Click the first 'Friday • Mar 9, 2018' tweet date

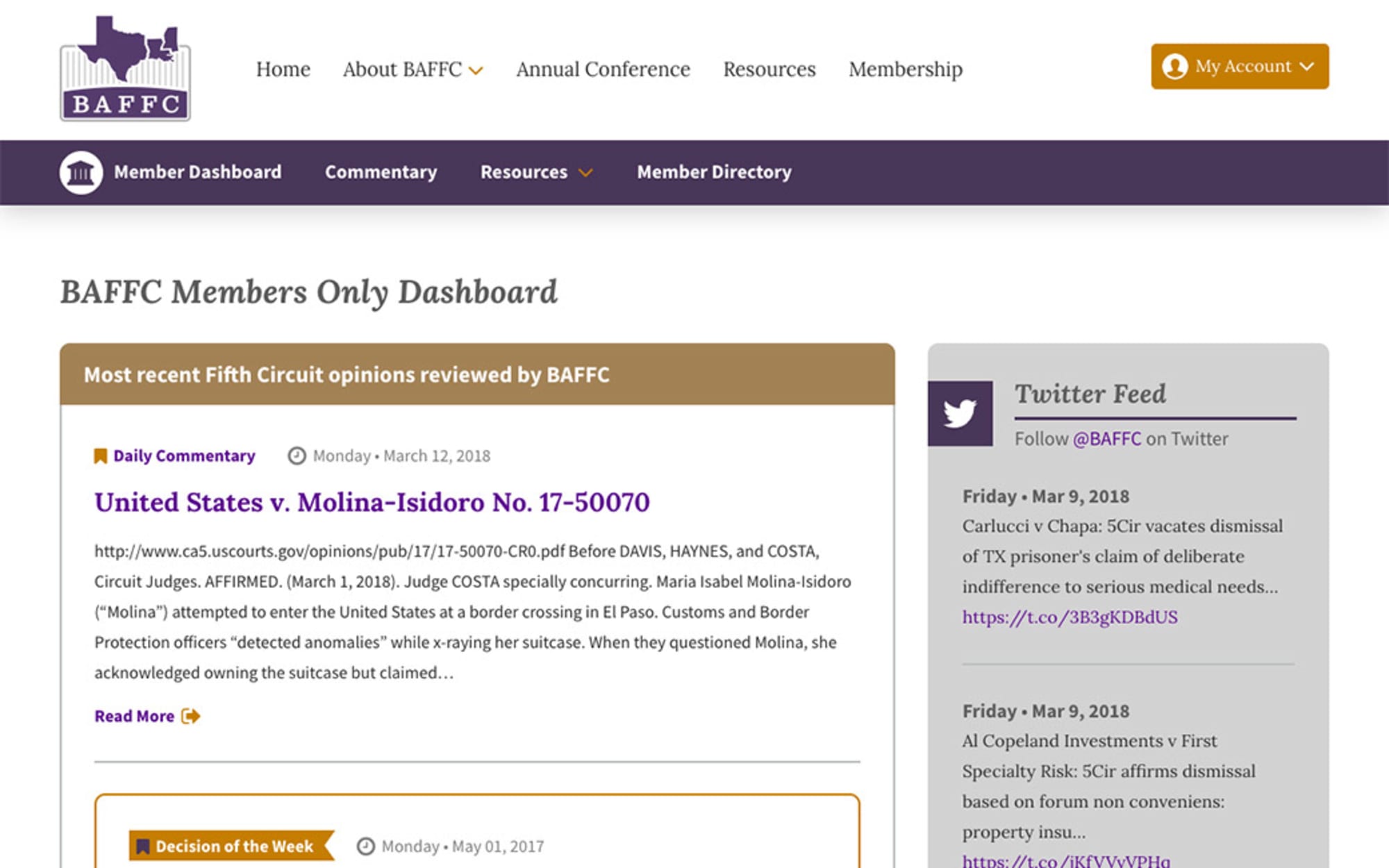(1046, 496)
